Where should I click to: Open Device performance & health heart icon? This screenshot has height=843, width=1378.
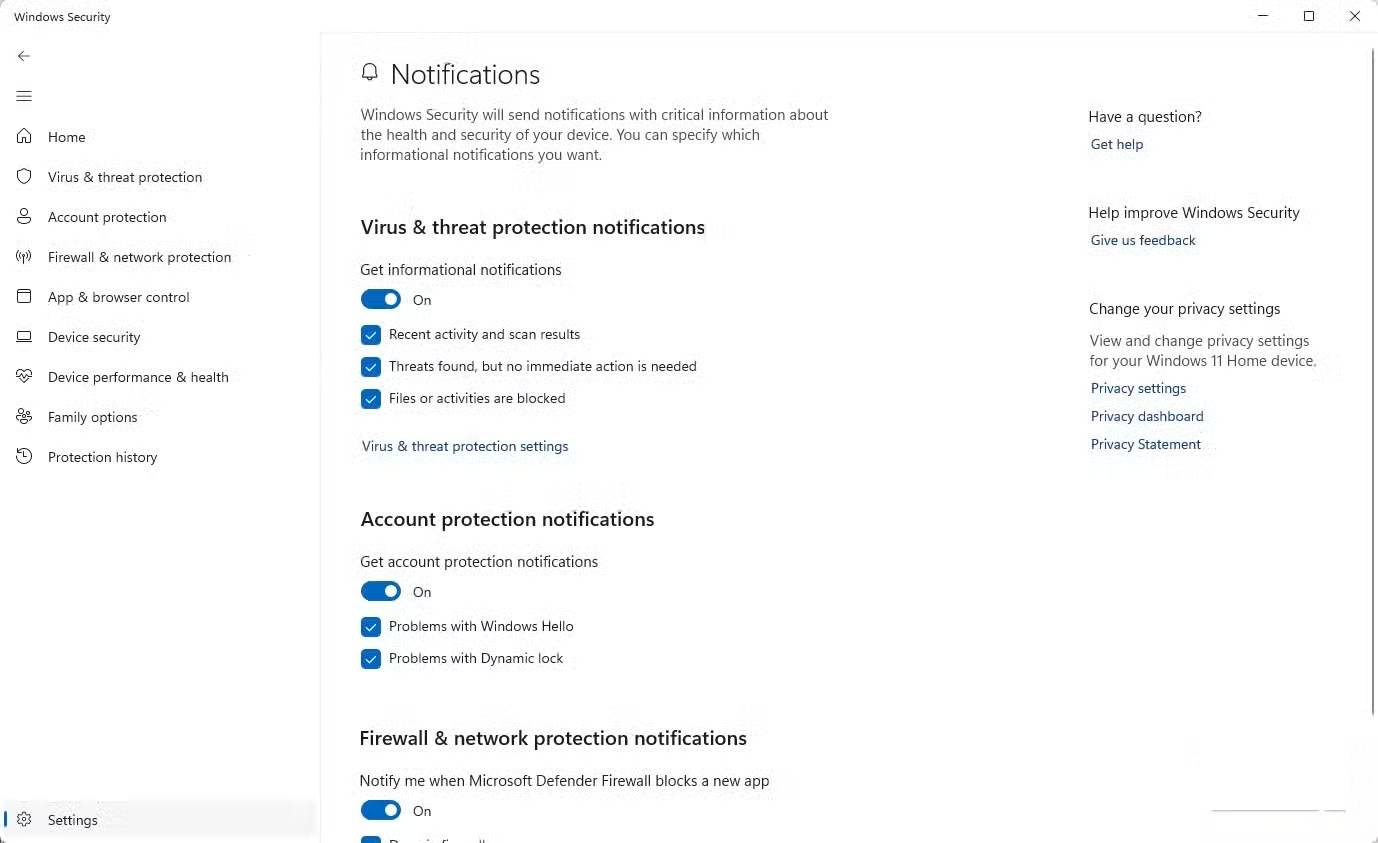[24, 377]
